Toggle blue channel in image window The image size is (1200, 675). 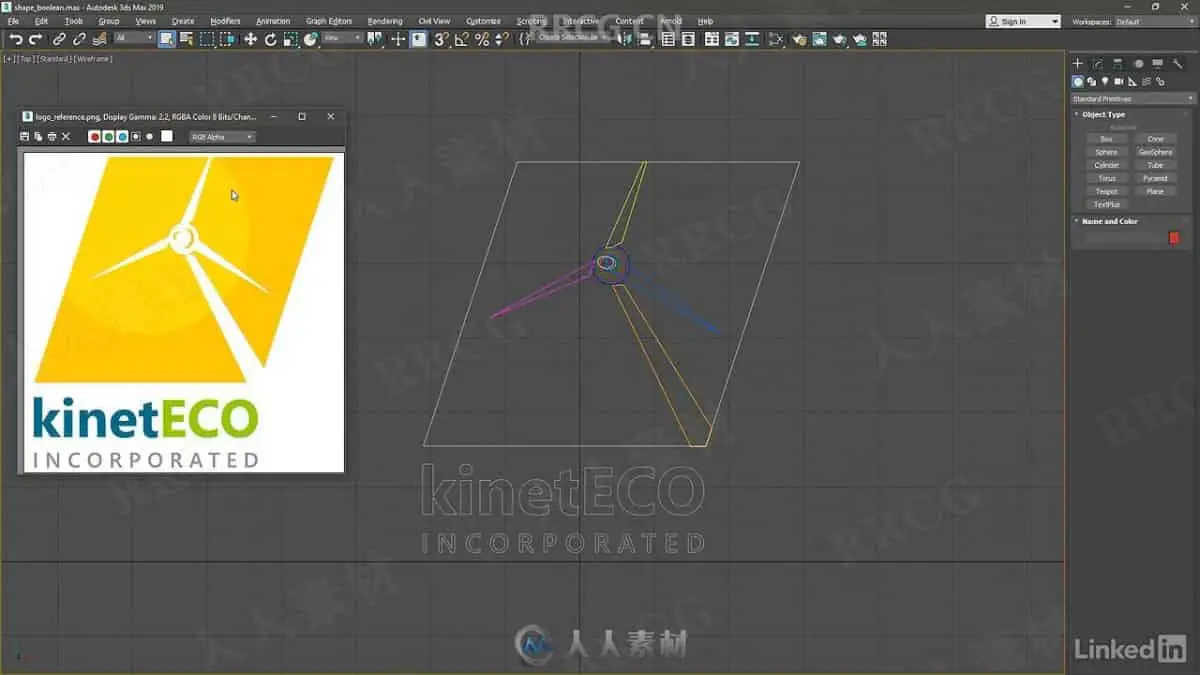tap(122, 136)
